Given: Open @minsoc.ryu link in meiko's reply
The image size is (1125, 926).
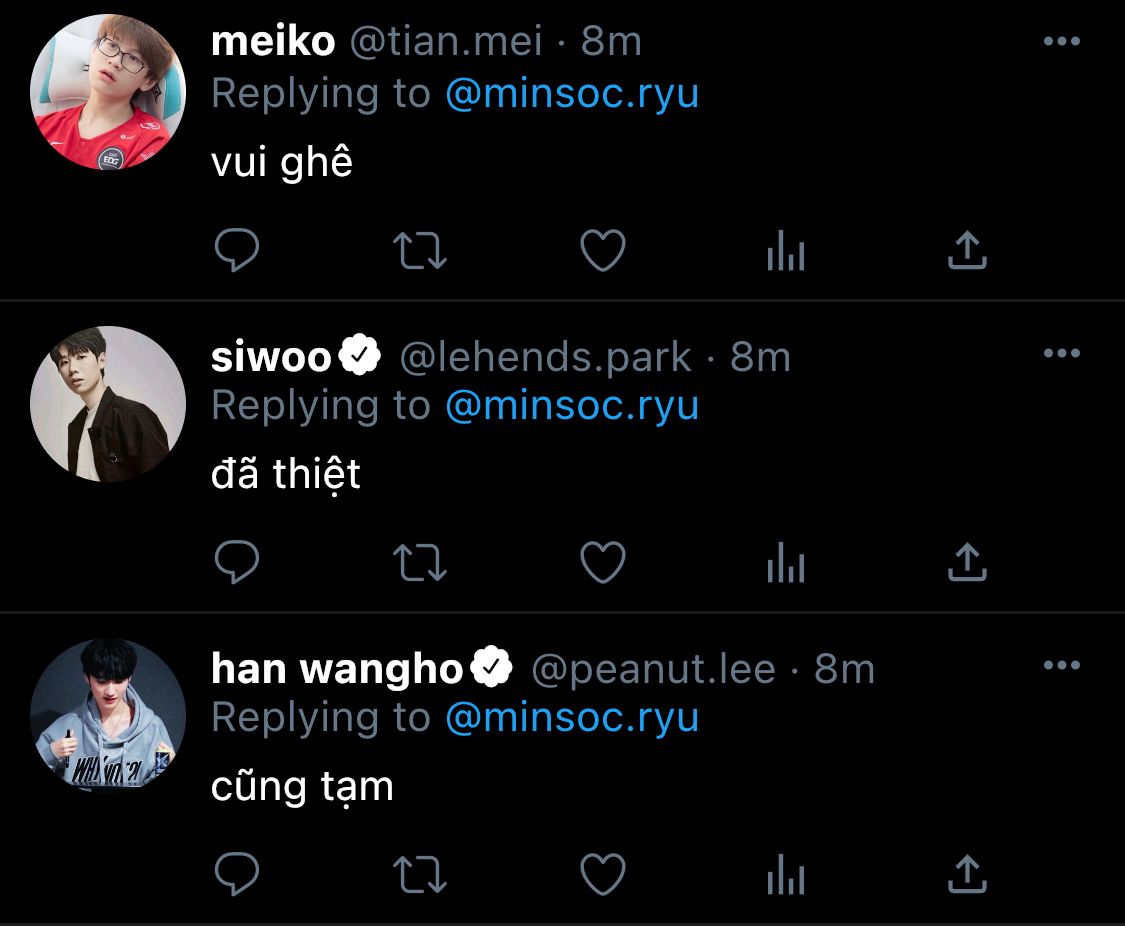Looking at the screenshot, I should click(572, 94).
